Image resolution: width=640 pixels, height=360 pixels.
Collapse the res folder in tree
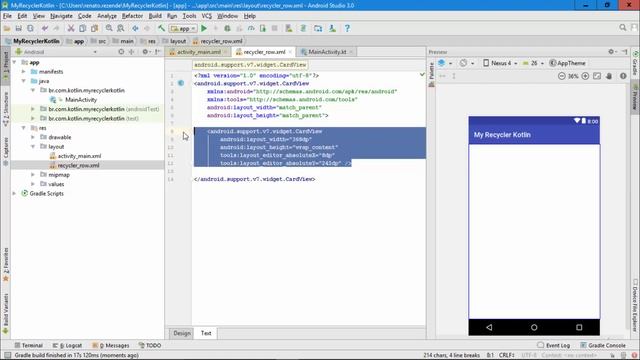[x=24, y=128]
